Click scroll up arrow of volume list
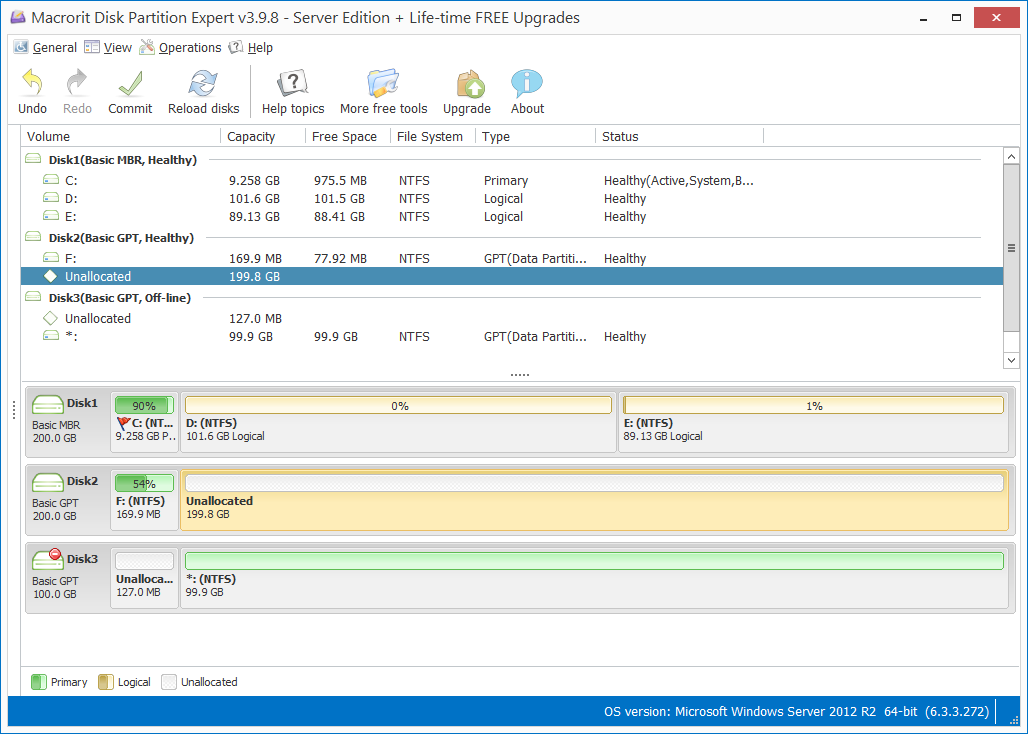The width and height of the screenshot is (1028, 734). coord(1011,156)
